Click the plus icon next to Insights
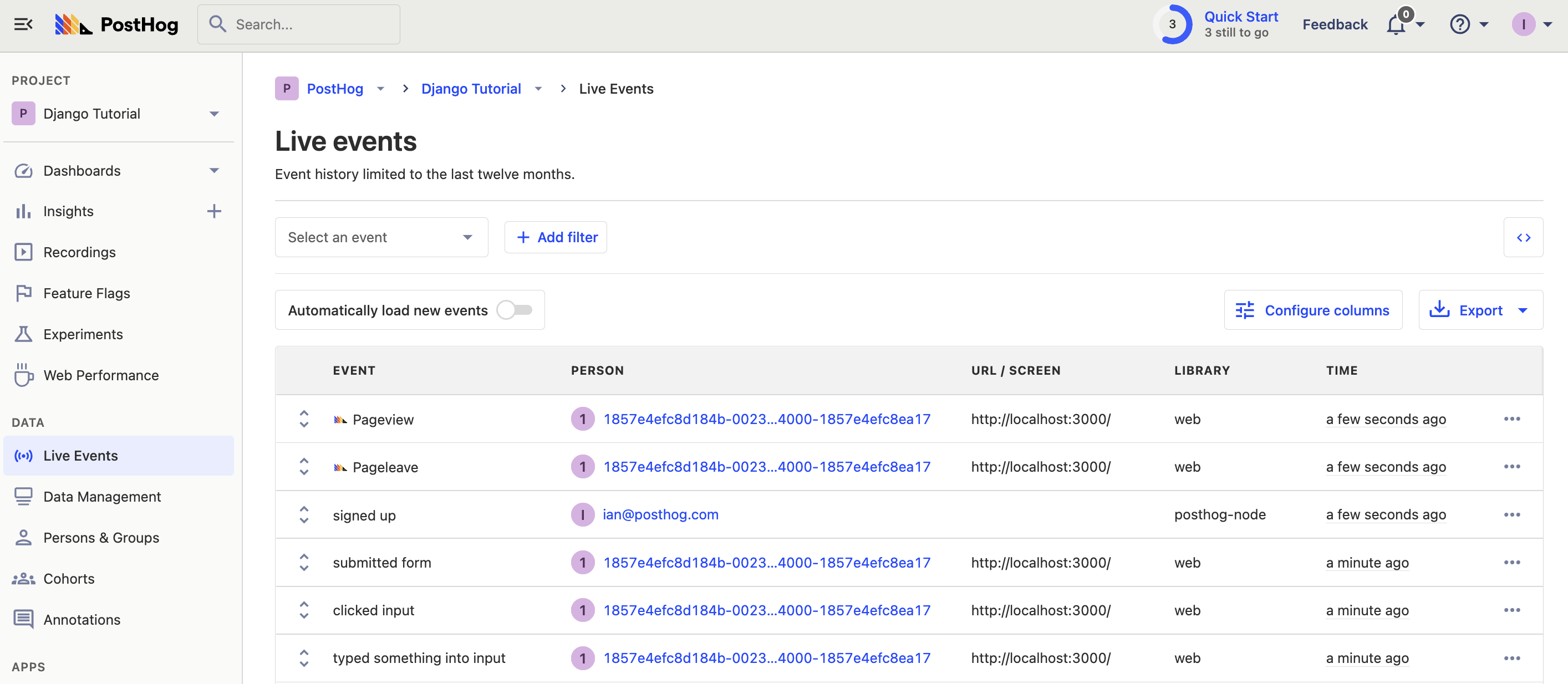Viewport: 1568px width, 684px height. (213, 211)
